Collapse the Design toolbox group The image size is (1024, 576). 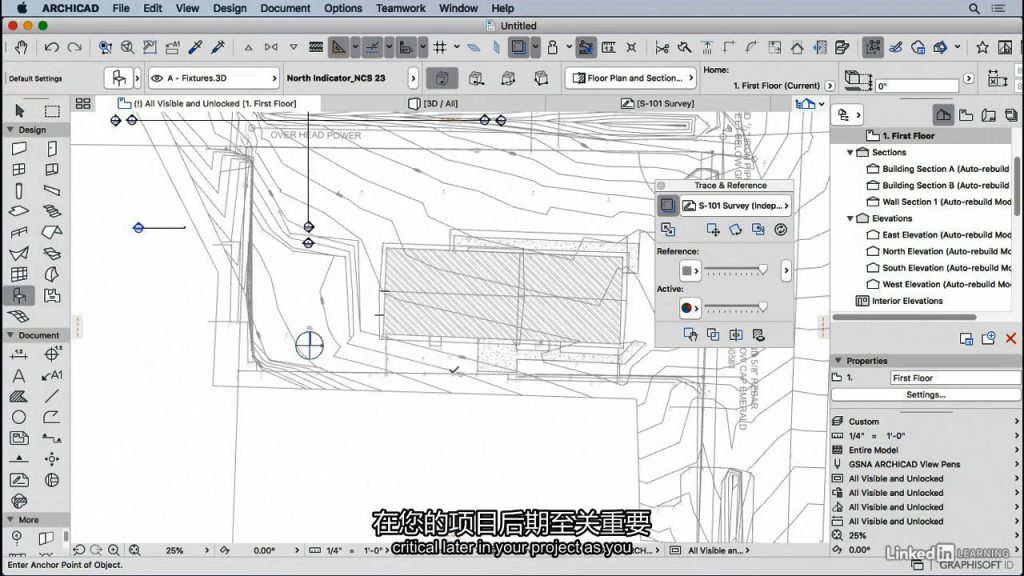click(10, 129)
